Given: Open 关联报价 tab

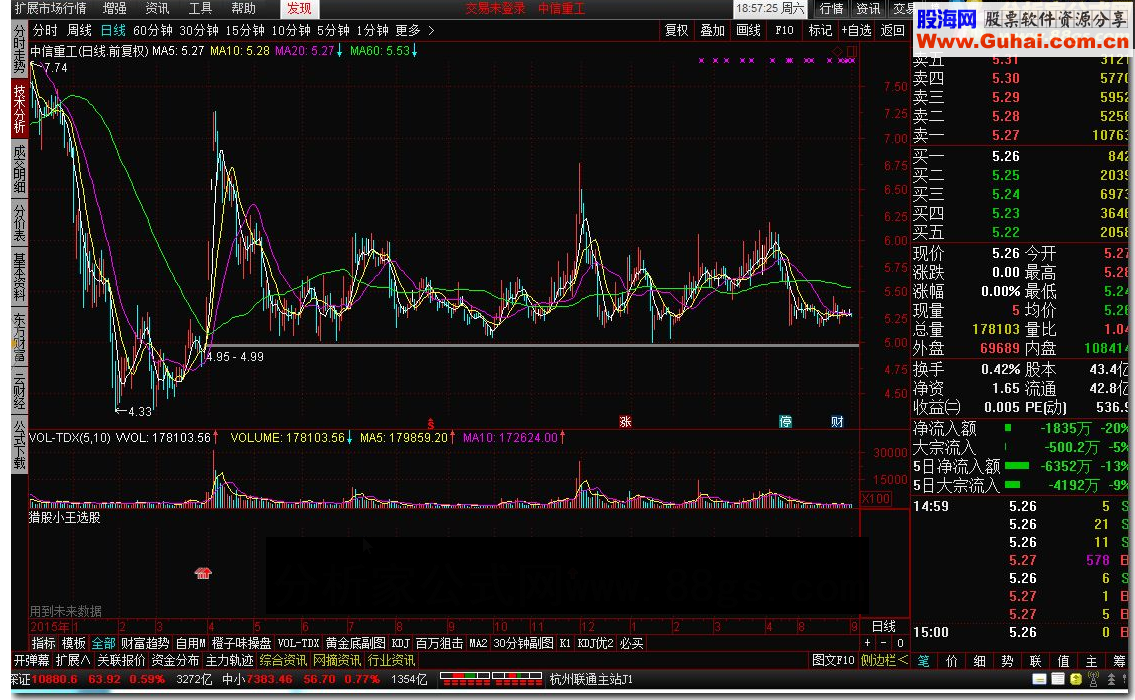Looking at the screenshot, I should [121, 660].
